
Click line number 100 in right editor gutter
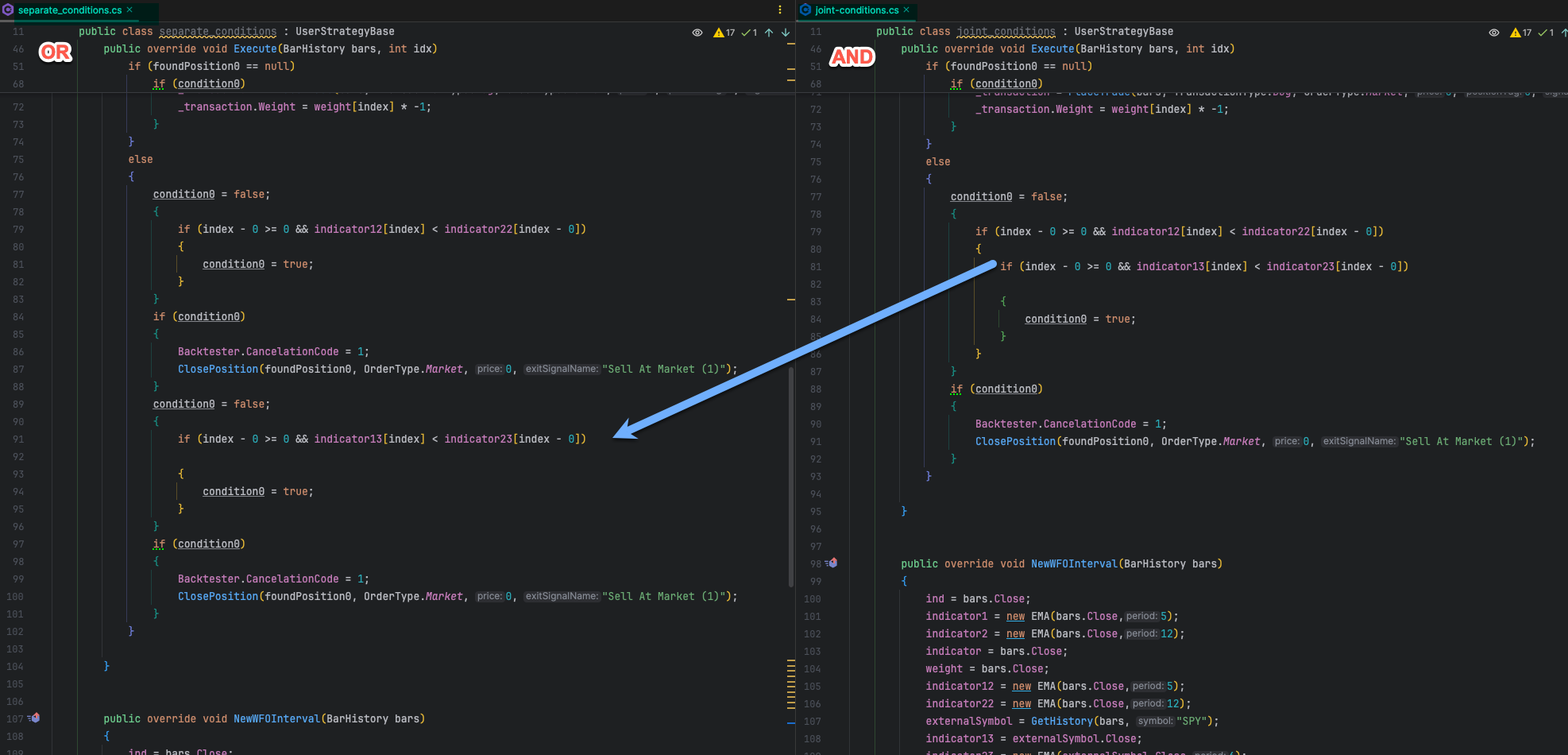click(x=812, y=598)
